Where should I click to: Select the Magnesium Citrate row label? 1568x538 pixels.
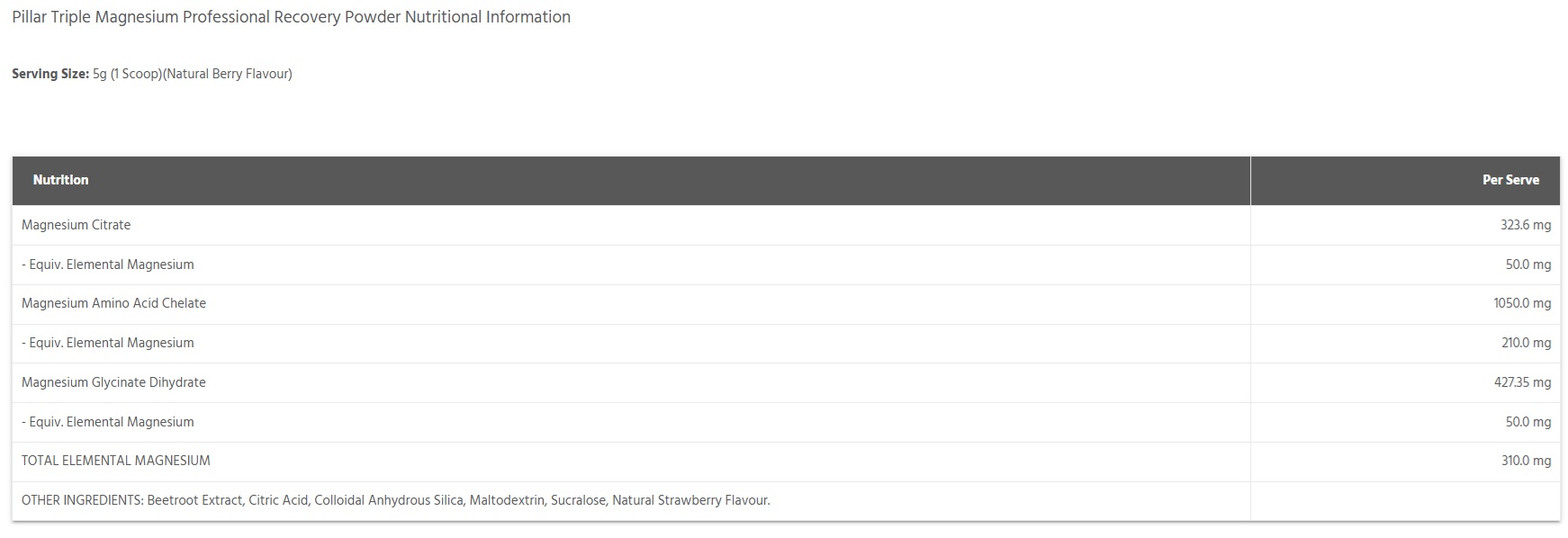[x=76, y=225]
